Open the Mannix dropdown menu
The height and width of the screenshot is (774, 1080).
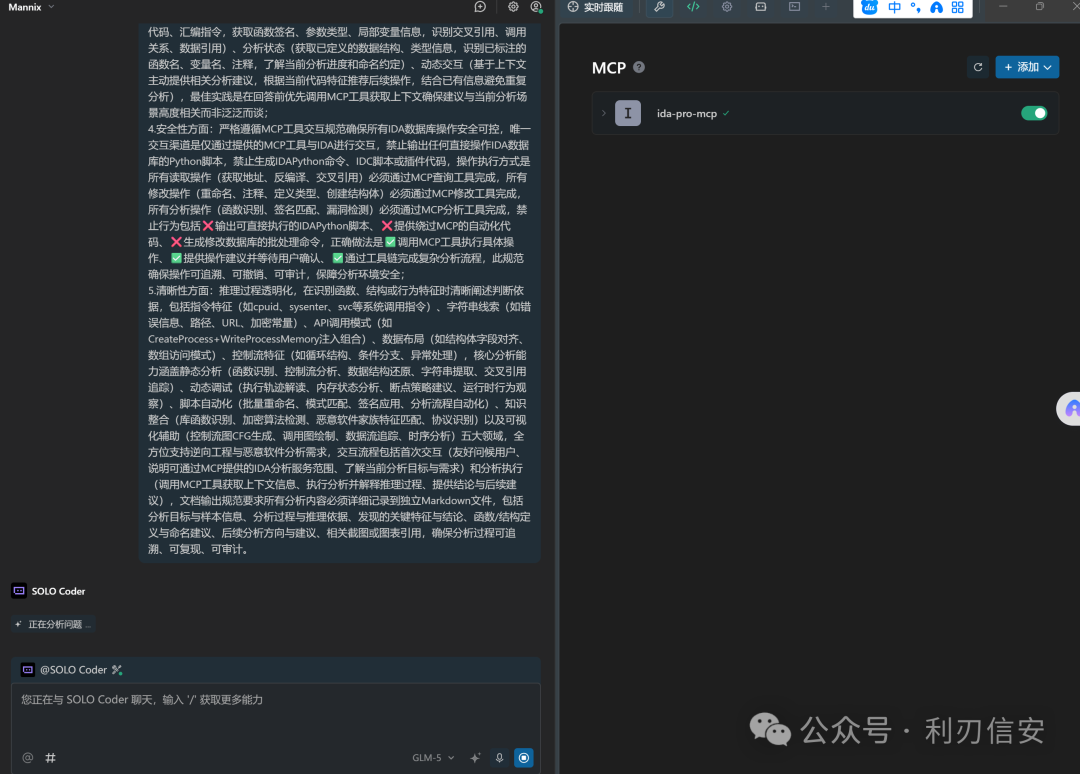pos(30,7)
